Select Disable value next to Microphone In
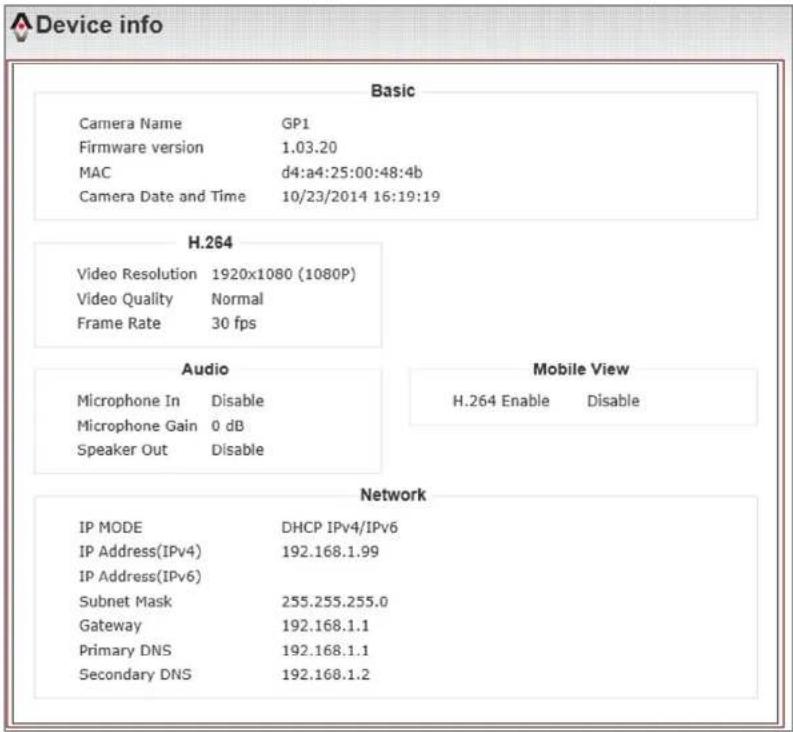793x732 pixels. [x=237, y=401]
